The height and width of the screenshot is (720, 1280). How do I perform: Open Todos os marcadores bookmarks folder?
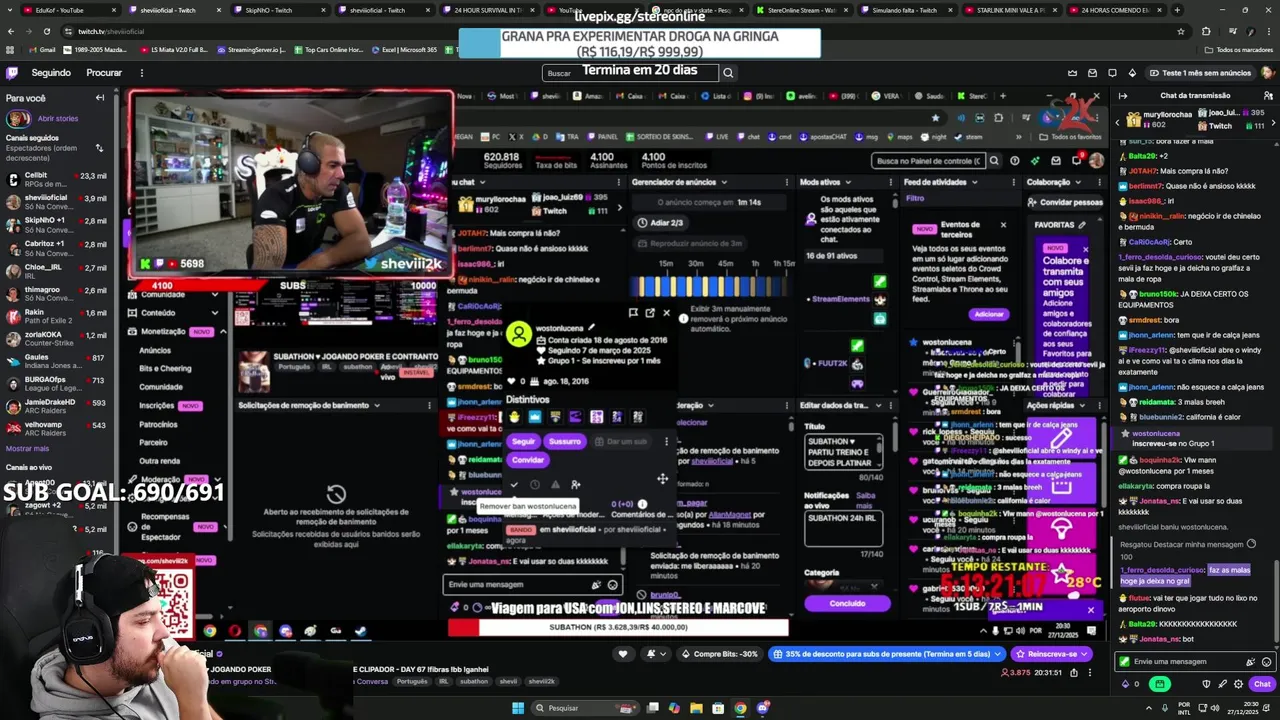pyautogui.click(x=1240, y=49)
